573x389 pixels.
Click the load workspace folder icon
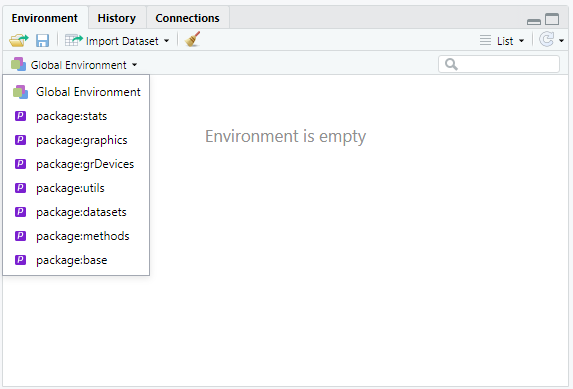pyautogui.click(x=19, y=40)
